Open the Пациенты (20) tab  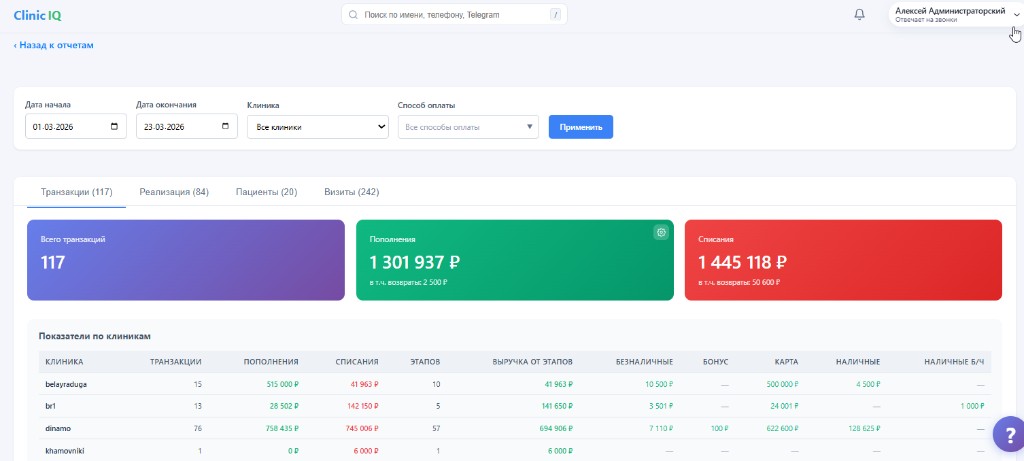[x=266, y=192]
